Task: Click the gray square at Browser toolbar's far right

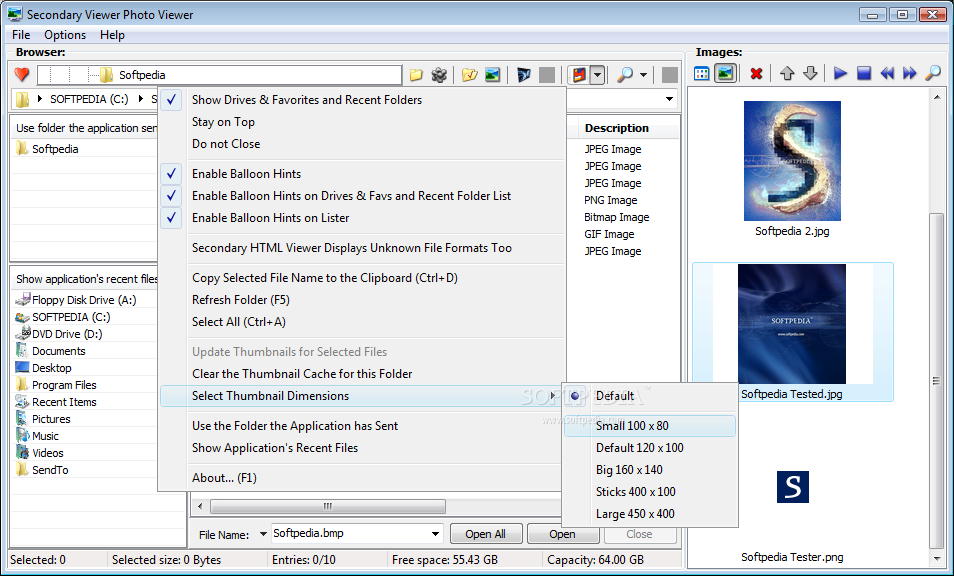Action: [670, 75]
